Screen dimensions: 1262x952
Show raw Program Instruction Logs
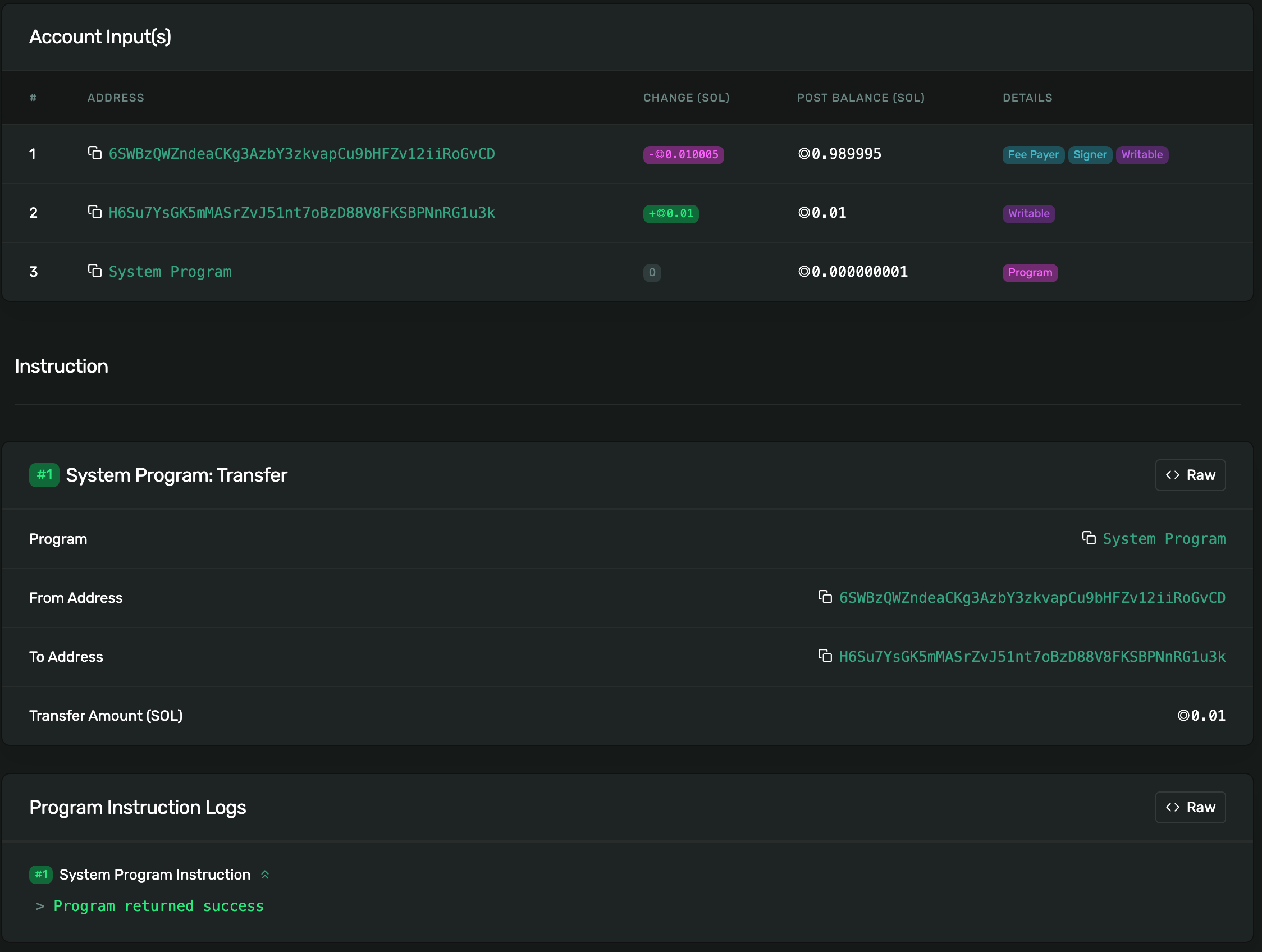point(1190,807)
